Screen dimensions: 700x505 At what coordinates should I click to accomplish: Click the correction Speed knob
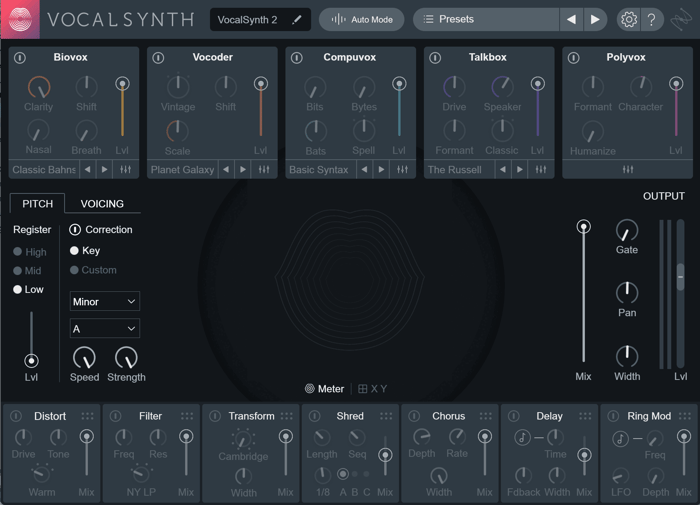(84, 358)
